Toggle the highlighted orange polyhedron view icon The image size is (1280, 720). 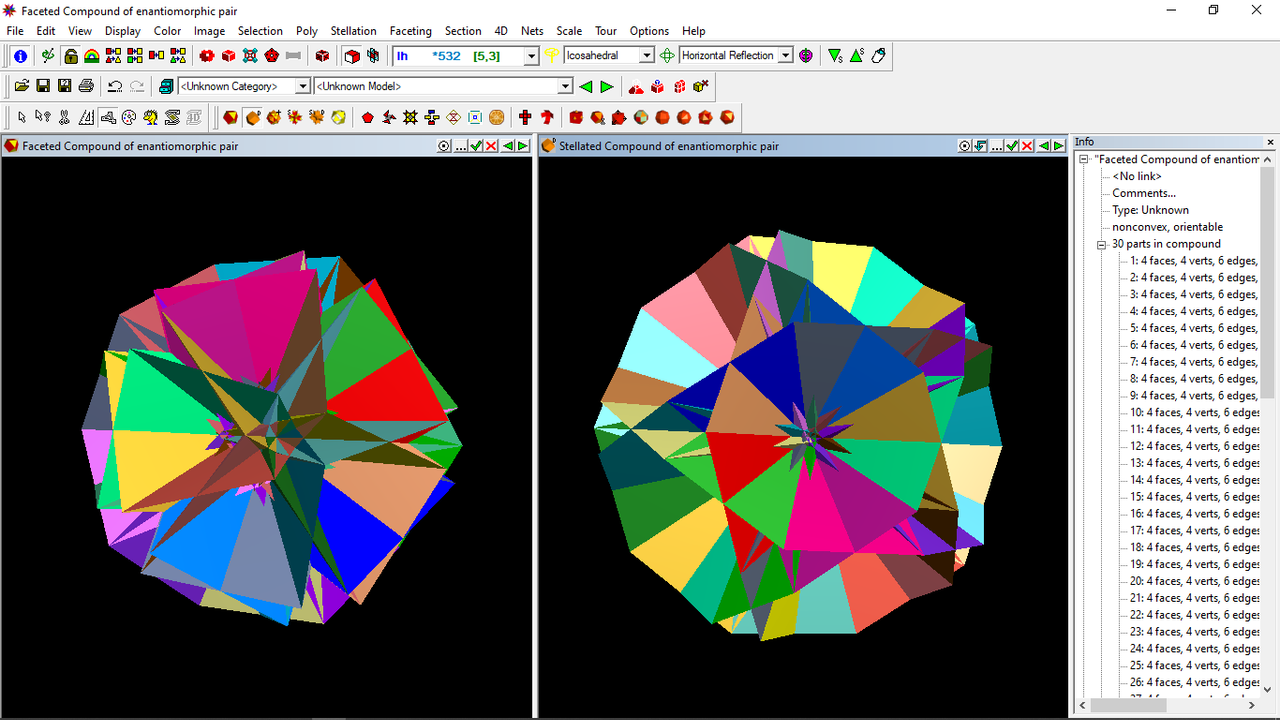(x=253, y=117)
